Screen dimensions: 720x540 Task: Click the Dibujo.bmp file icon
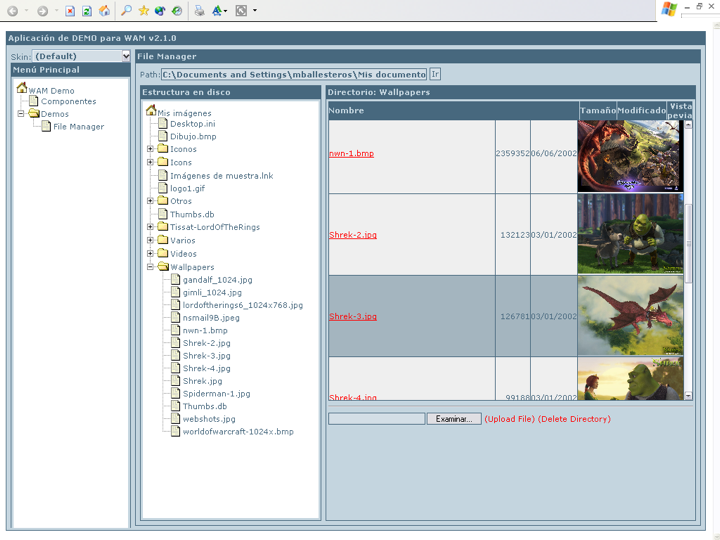pyautogui.click(x=163, y=136)
